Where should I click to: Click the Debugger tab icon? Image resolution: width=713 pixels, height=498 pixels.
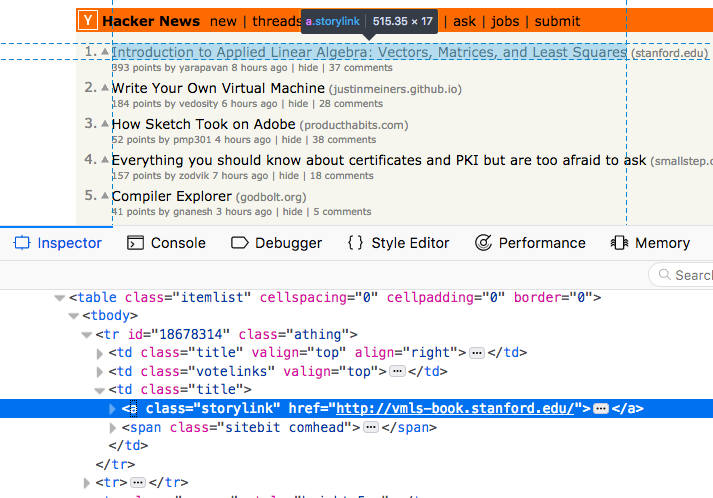tap(240, 243)
